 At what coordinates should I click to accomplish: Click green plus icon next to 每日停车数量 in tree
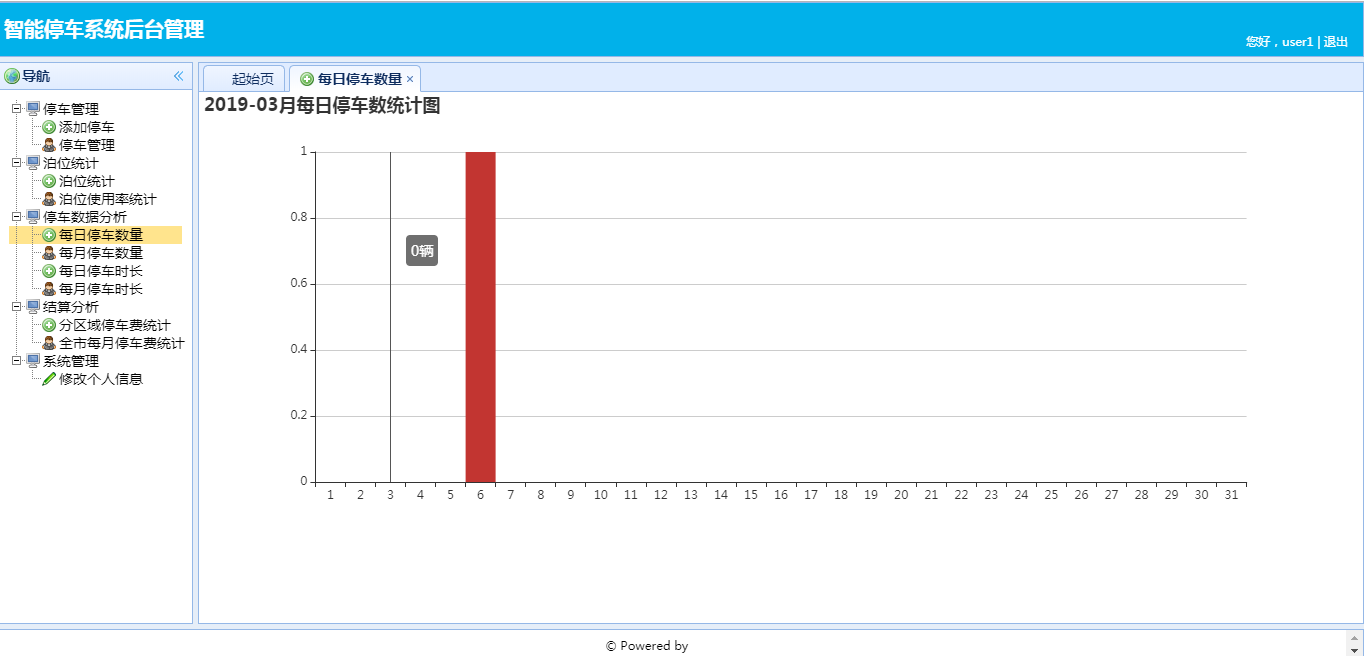(x=49, y=235)
